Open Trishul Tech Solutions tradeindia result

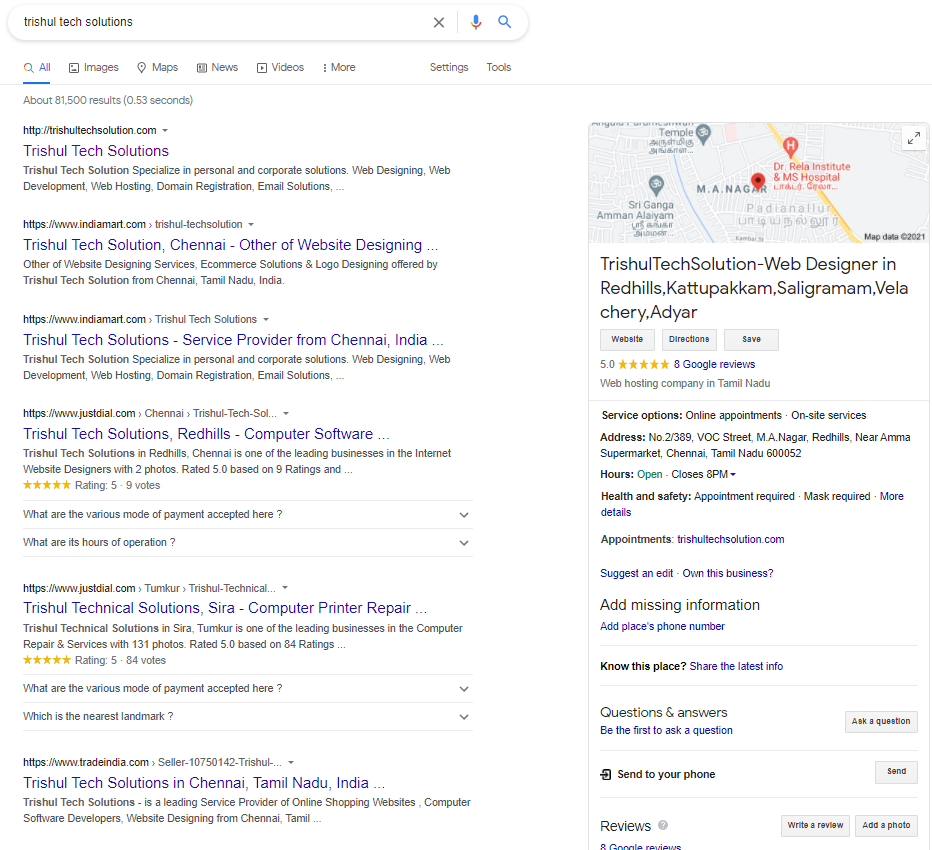[204, 783]
